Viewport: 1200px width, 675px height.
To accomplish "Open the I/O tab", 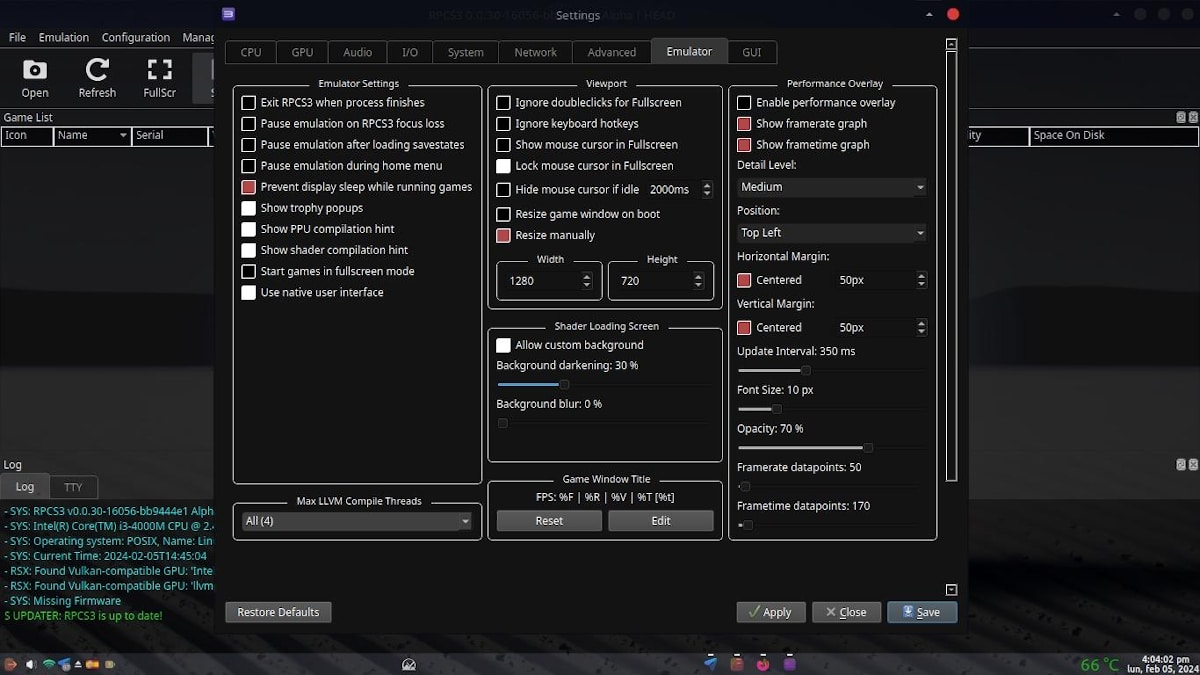I will coord(410,52).
